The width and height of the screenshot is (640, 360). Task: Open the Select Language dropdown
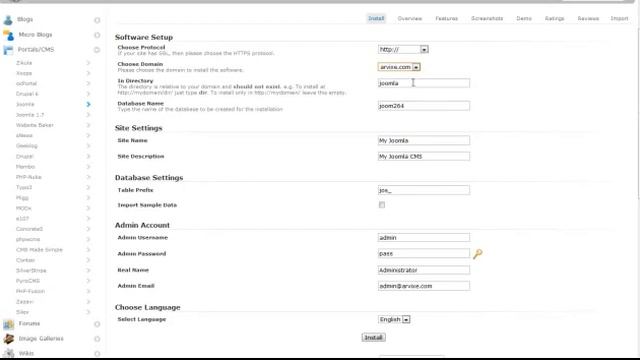coord(394,320)
